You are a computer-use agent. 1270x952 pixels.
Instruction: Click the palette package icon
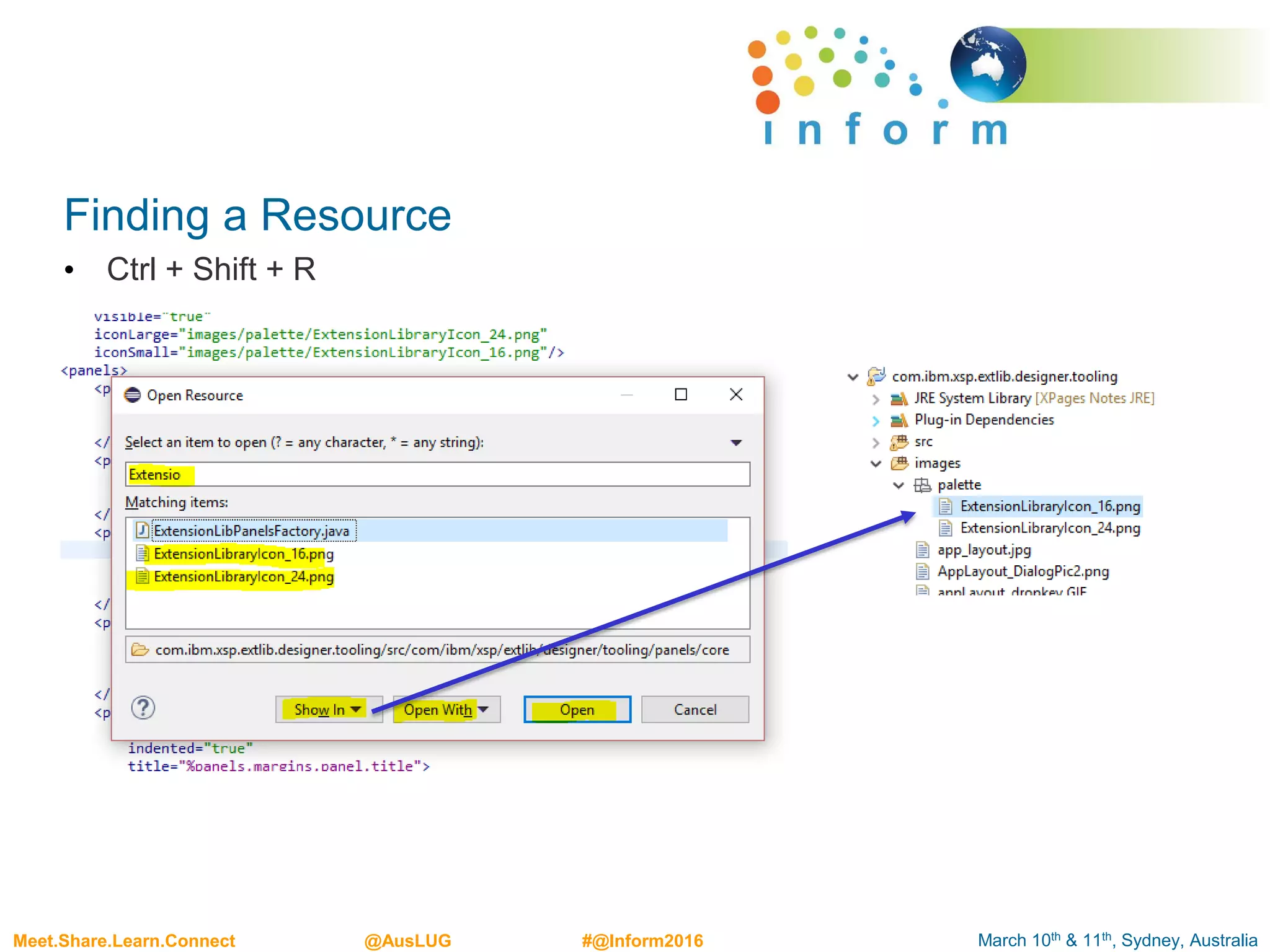click(x=922, y=485)
